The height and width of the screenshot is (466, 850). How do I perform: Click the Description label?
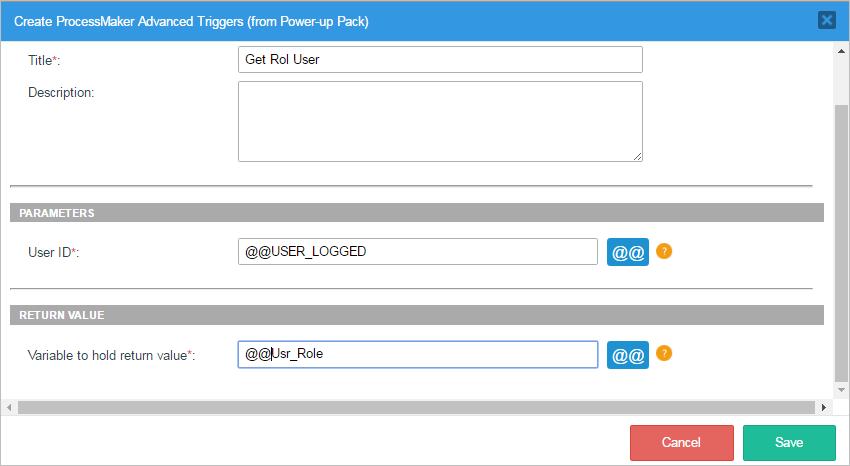tap(61, 93)
